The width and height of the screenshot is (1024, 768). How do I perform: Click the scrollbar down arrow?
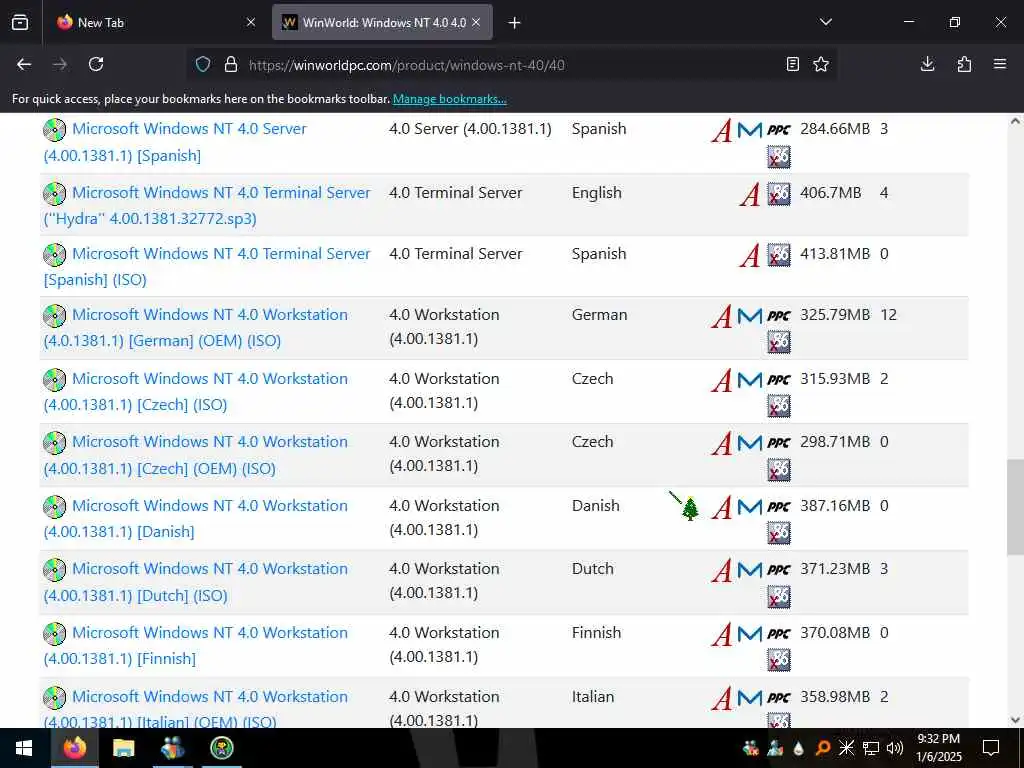[1015, 720]
